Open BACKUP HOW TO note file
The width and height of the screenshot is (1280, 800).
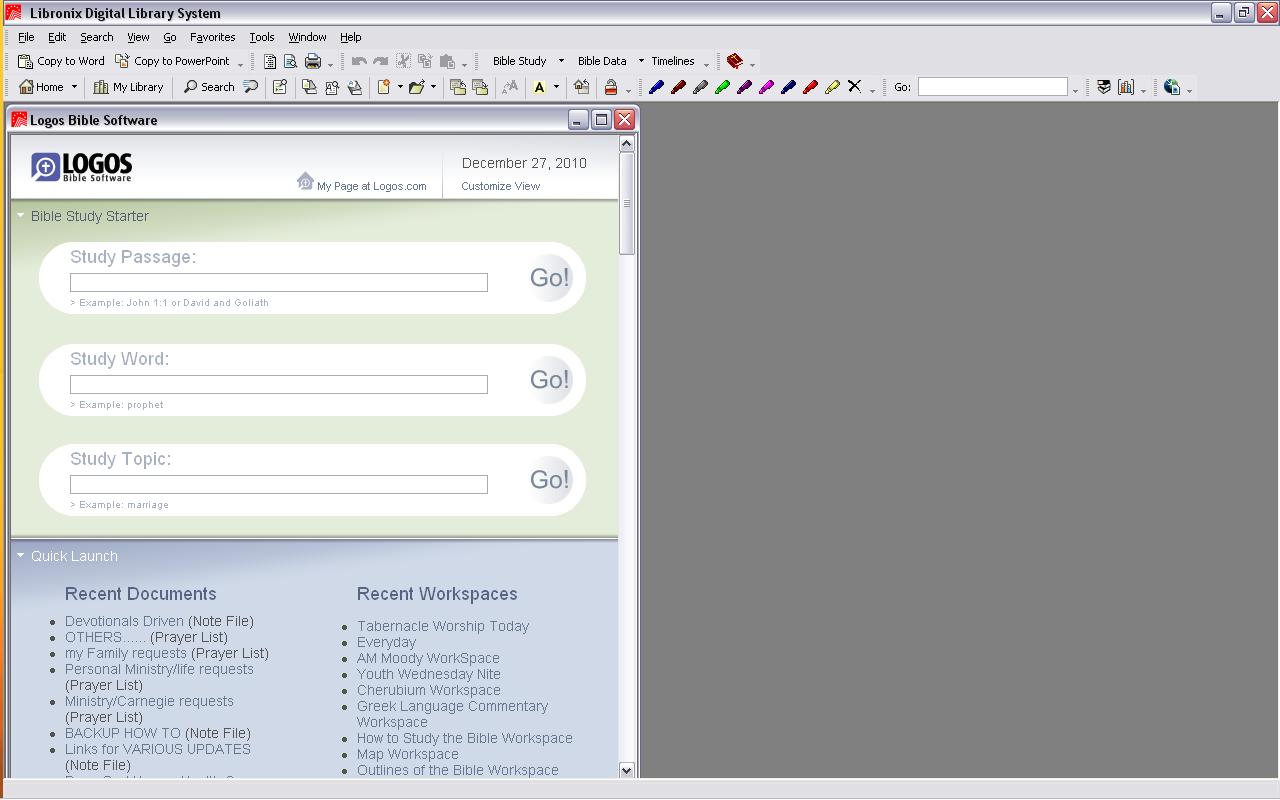click(x=122, y=733)
